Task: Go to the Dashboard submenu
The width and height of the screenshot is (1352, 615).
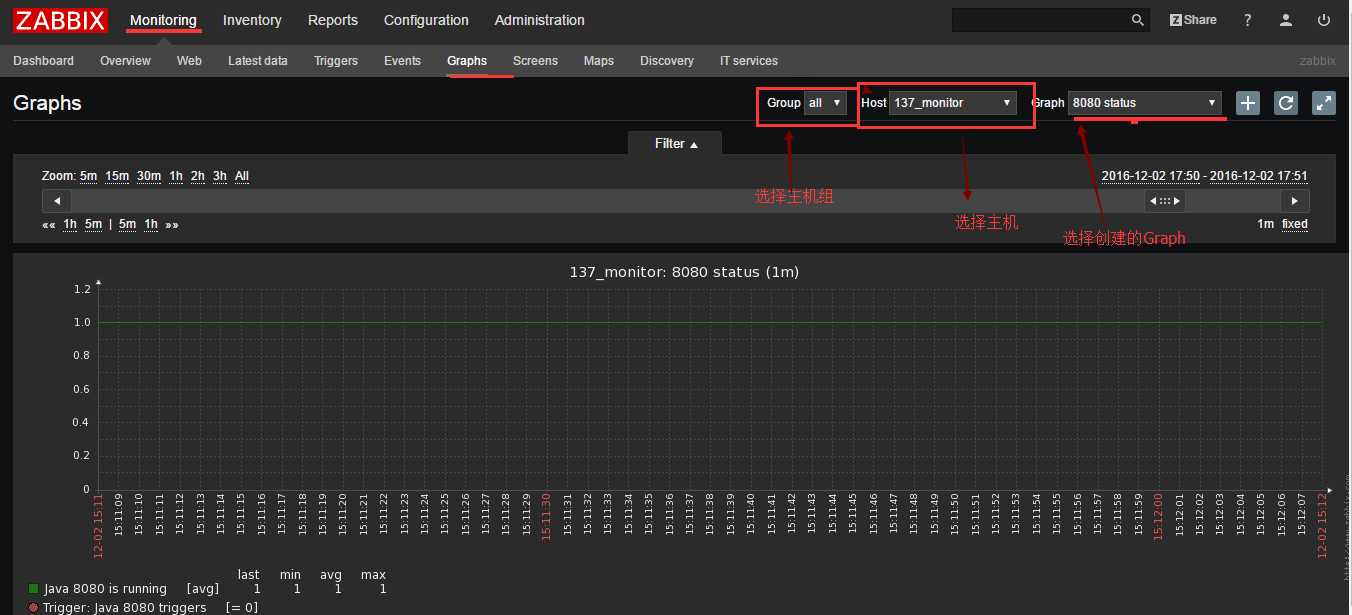Action: (x=43, y=61)
